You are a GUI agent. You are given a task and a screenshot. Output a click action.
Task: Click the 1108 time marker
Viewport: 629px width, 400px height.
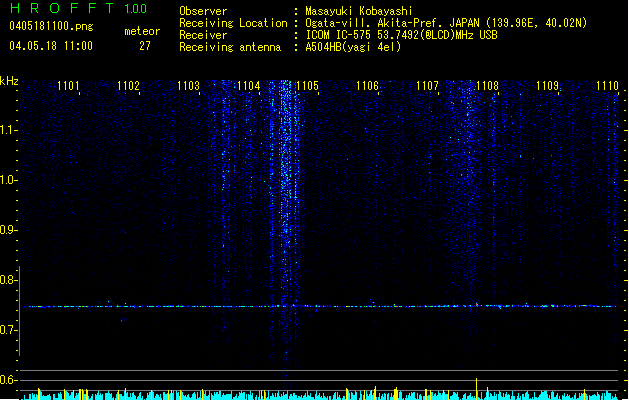[x=487, y=86]
